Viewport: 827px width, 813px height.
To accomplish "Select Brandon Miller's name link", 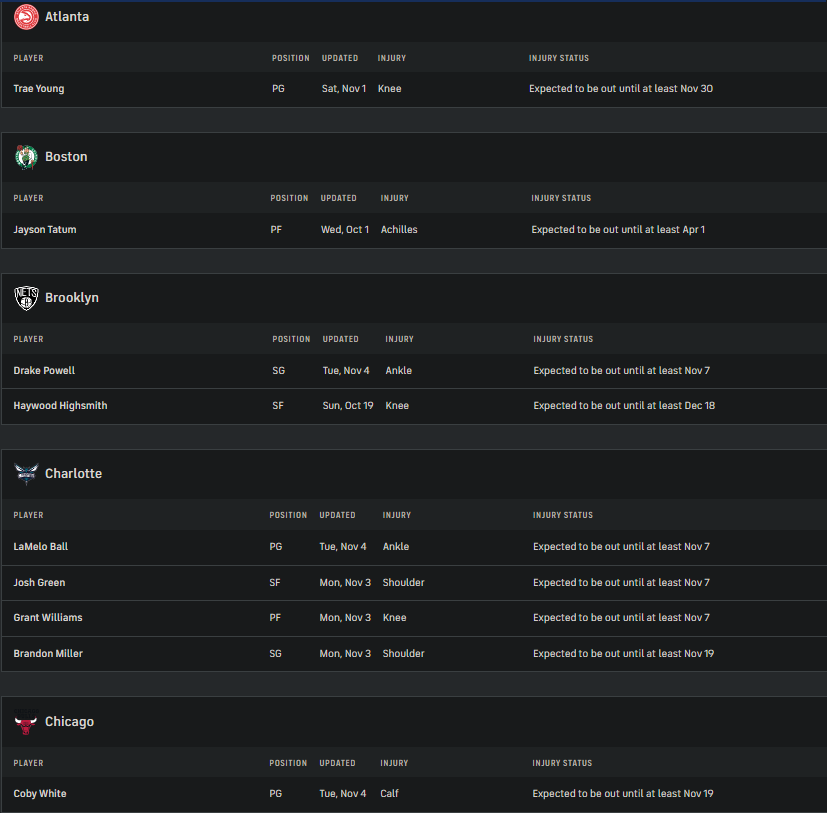I will point(48,654).
